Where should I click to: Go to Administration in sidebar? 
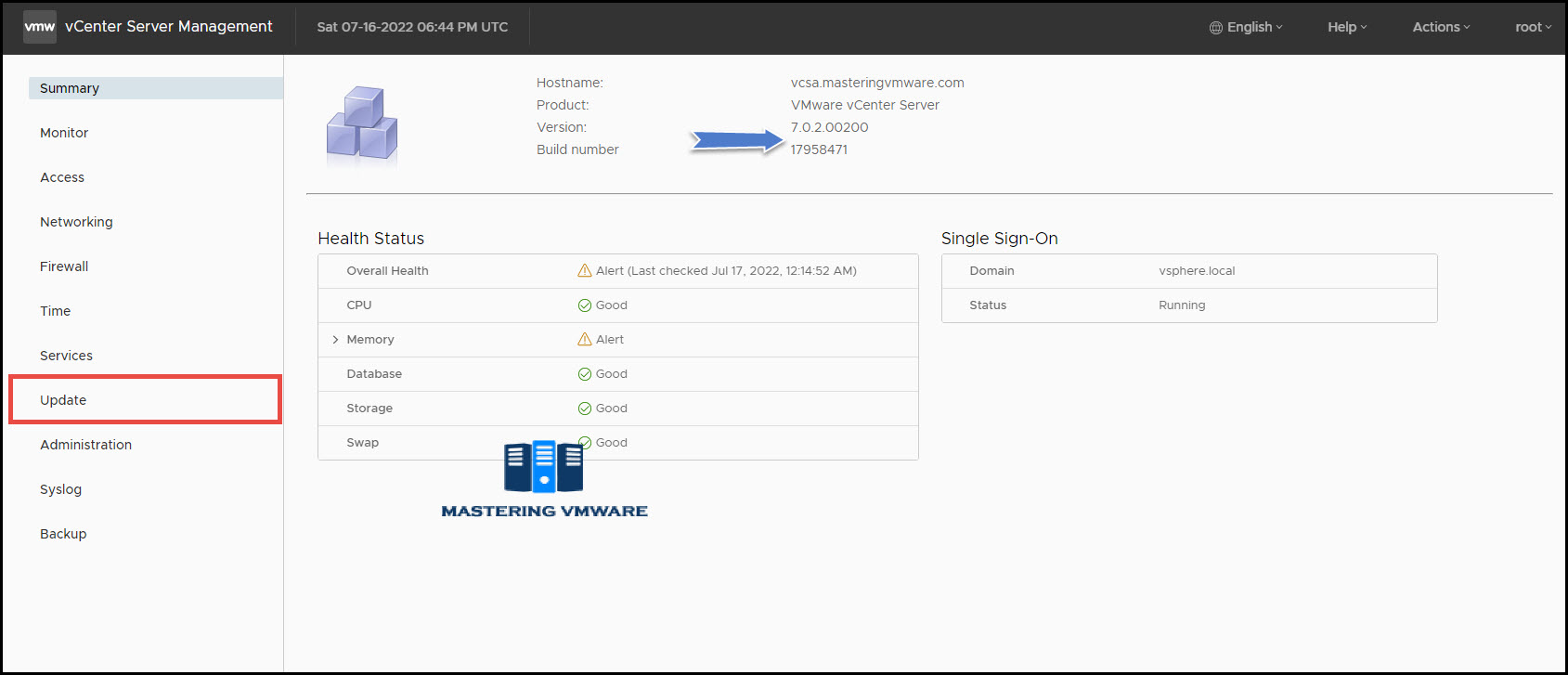(85, 445)
